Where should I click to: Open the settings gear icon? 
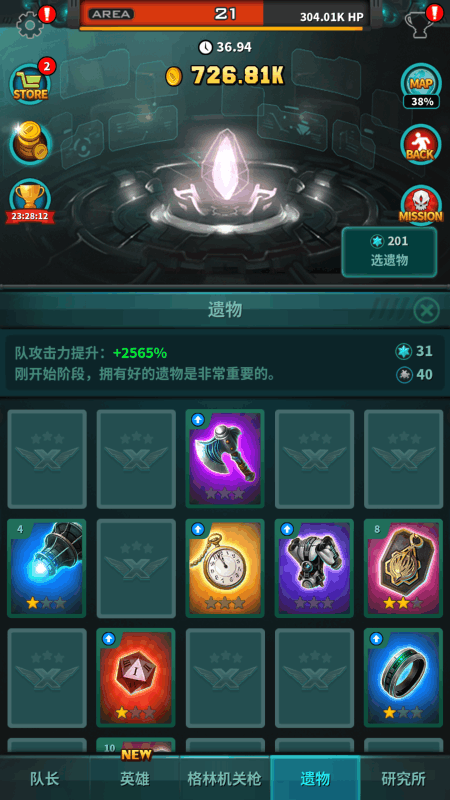tap(29, 24)
